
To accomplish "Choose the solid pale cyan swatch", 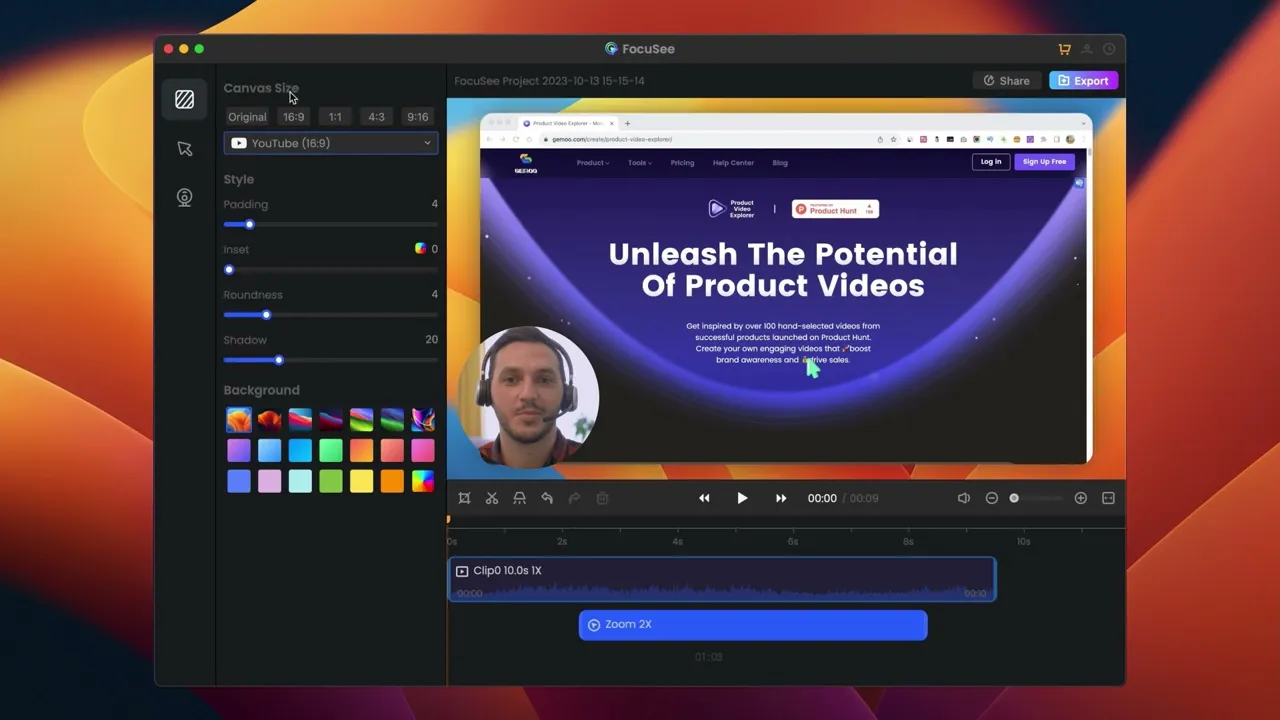I will click(300, 482).
